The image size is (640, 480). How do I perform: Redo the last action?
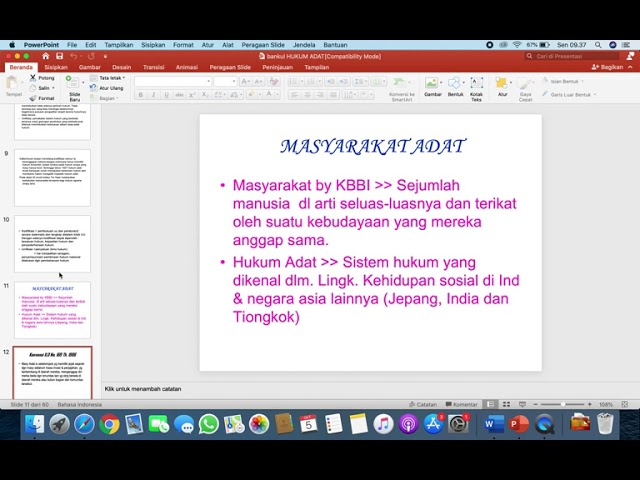click(91, 56)
